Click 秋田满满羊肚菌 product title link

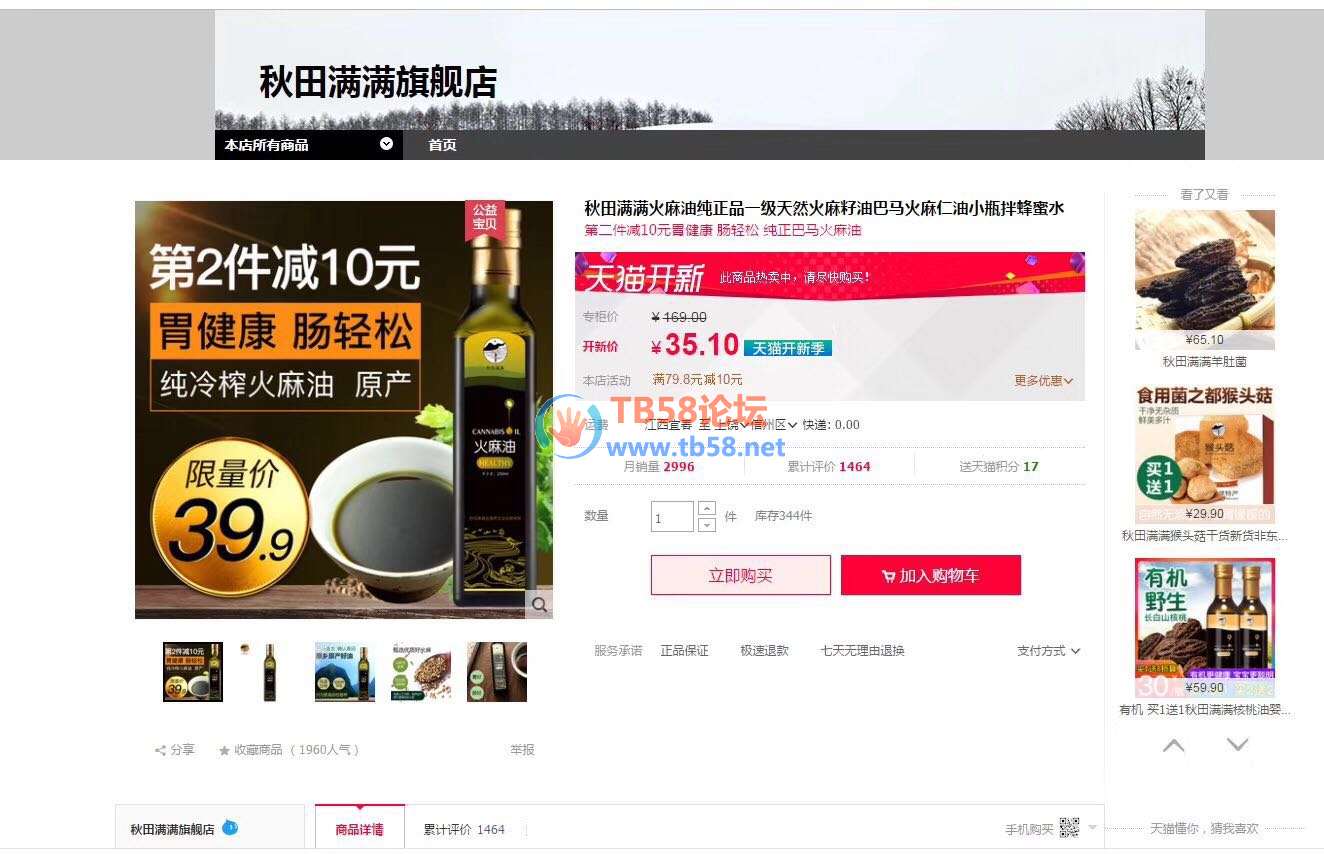1205,362
